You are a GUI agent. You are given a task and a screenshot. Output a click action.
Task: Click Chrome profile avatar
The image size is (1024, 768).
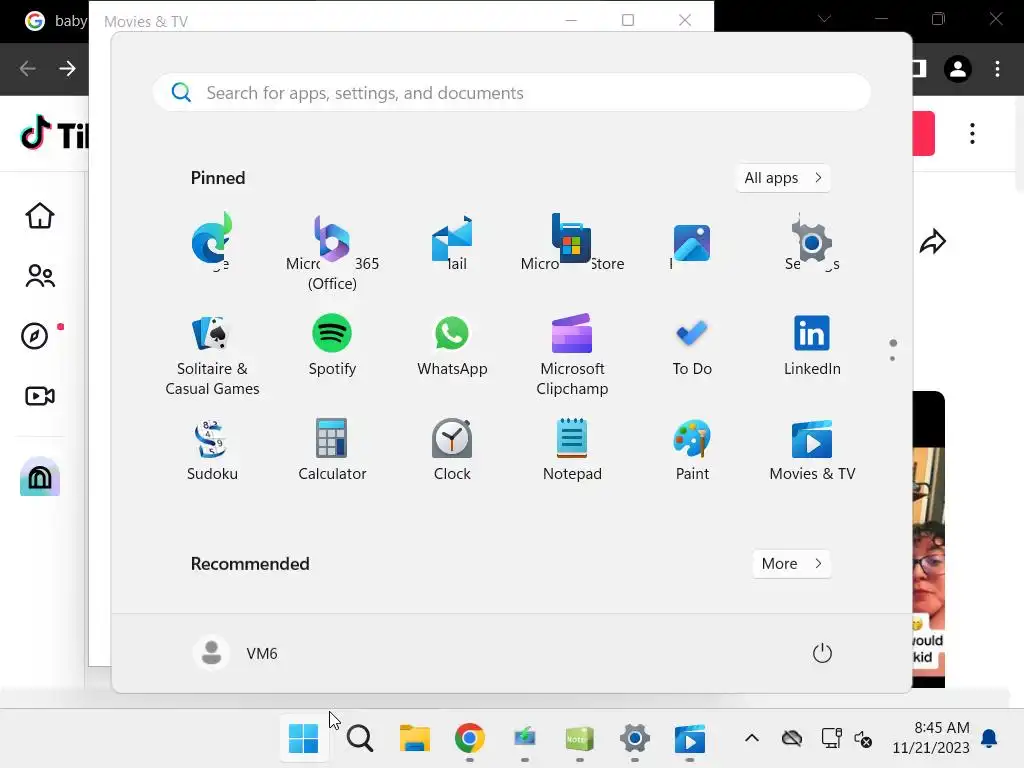coord(958,69)
